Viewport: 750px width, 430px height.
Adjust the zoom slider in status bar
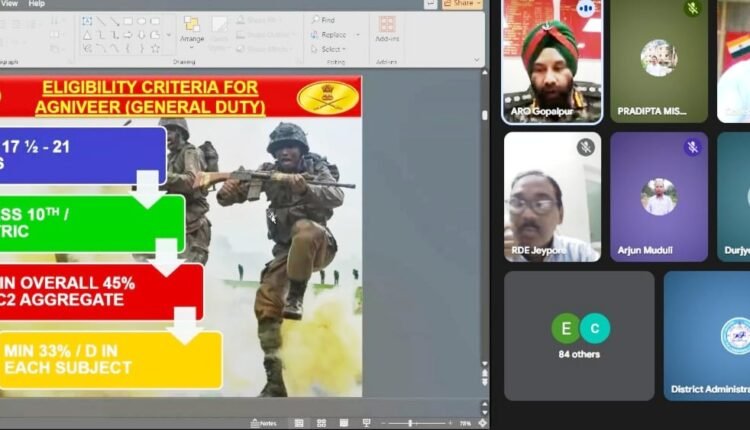click(411, 423)
